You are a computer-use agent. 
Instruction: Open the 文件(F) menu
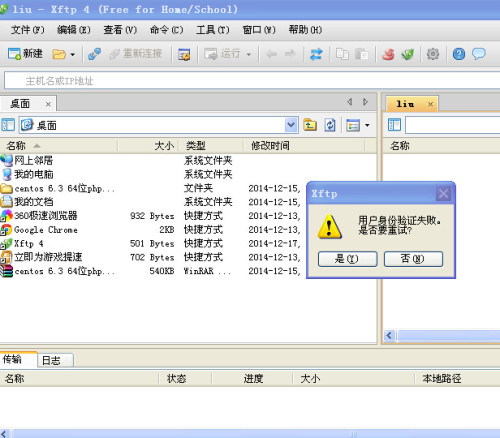click(x=27, y=30)
